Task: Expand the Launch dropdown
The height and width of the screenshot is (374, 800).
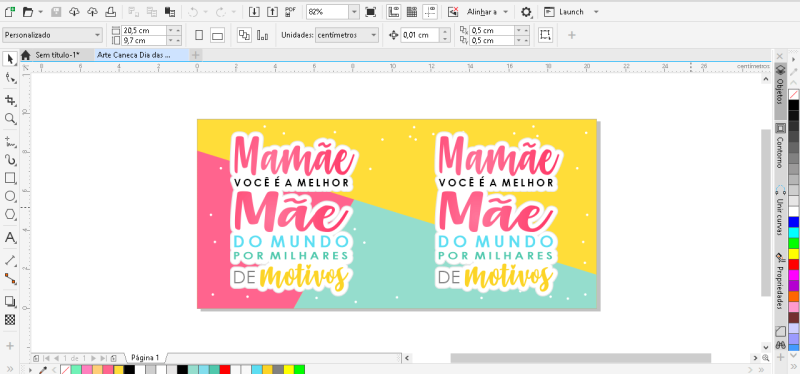Action: coord(596,12)
